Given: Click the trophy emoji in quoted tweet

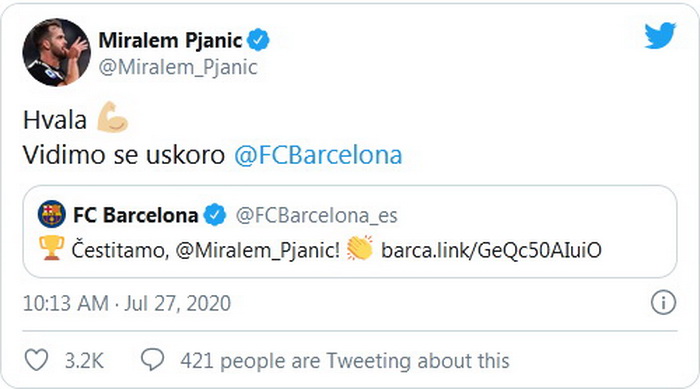Looking at the screenshot, I should pyautogui.click(x=51, y=248).
